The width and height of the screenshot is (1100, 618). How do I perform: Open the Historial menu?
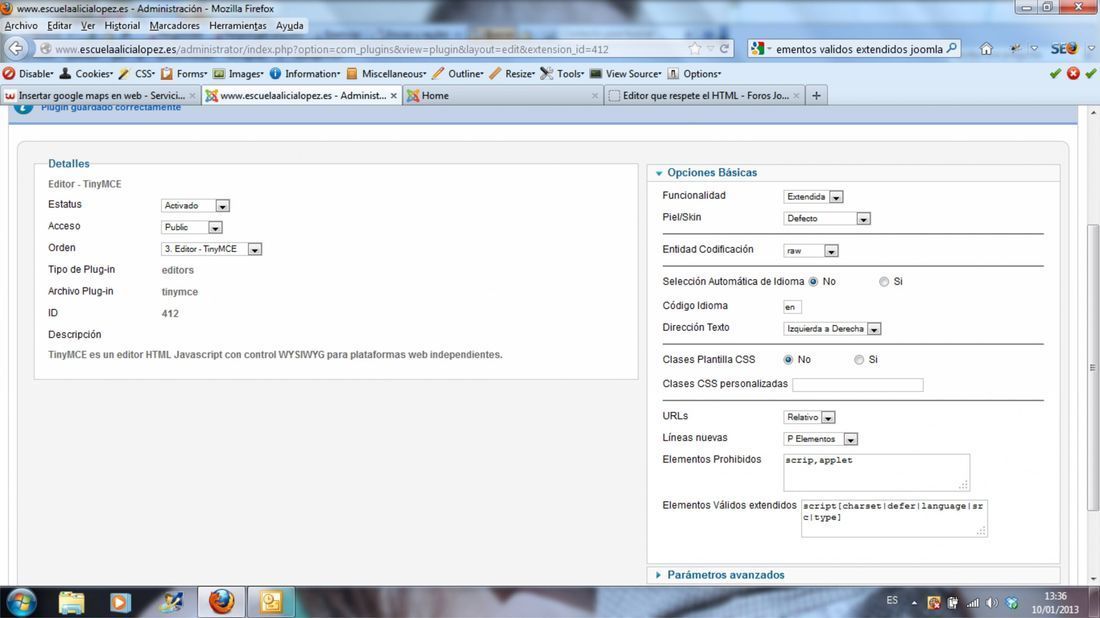[122, 26]
